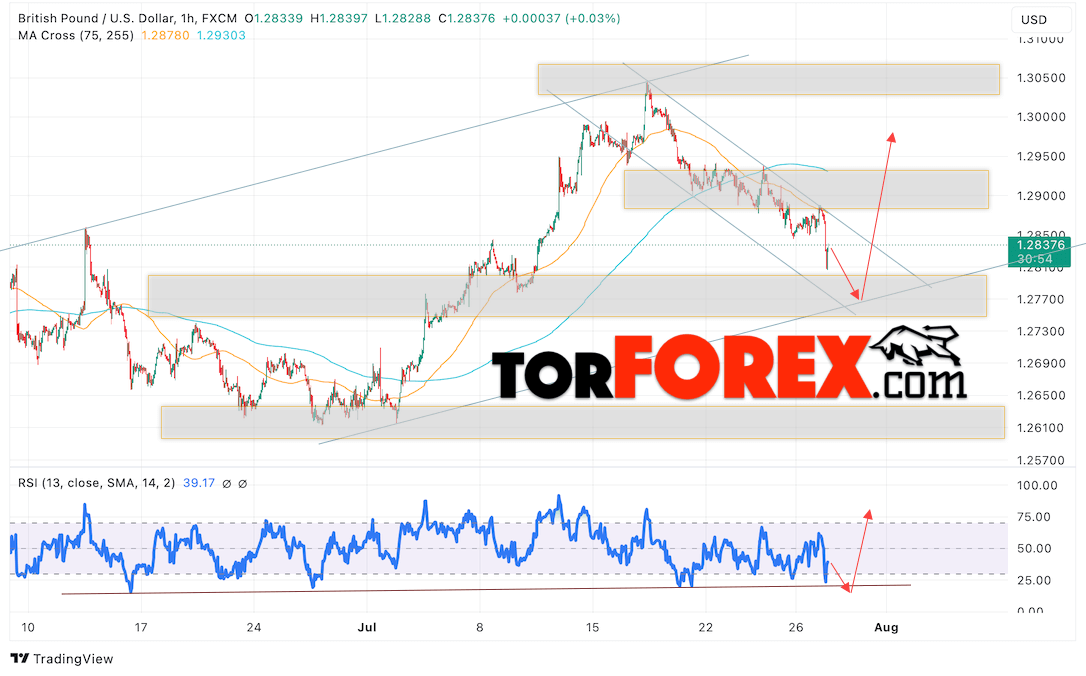Click the teal MA value 1.29303
The width and height of the screenshot is (1086, 676).
point(221,35)
